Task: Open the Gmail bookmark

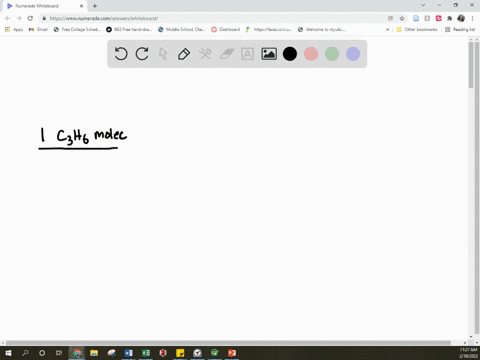Action: tap(38, 29)
